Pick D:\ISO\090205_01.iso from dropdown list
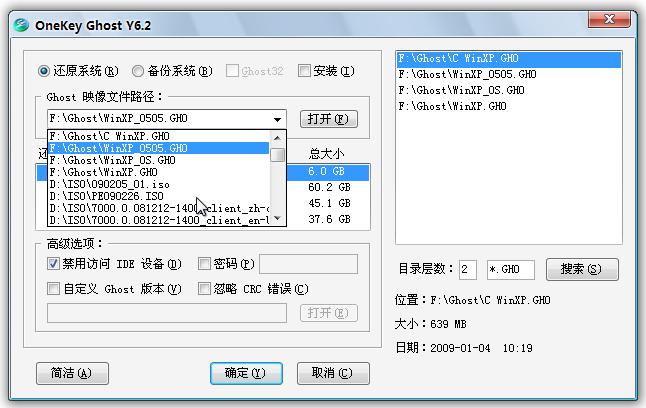Viewport: 646px width, 408px height. (x=159, y=184)
